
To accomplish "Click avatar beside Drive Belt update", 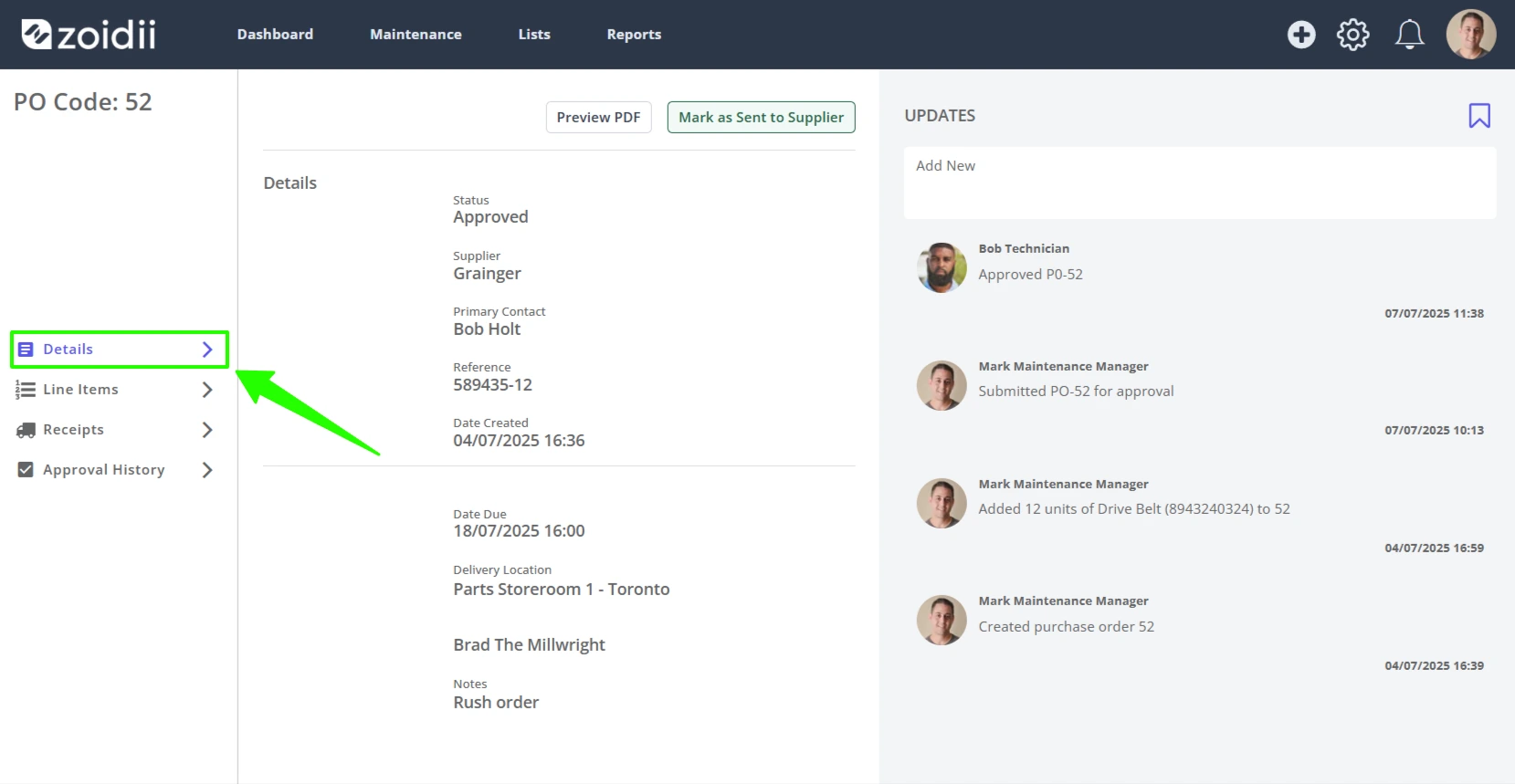I will click(942, 503).
